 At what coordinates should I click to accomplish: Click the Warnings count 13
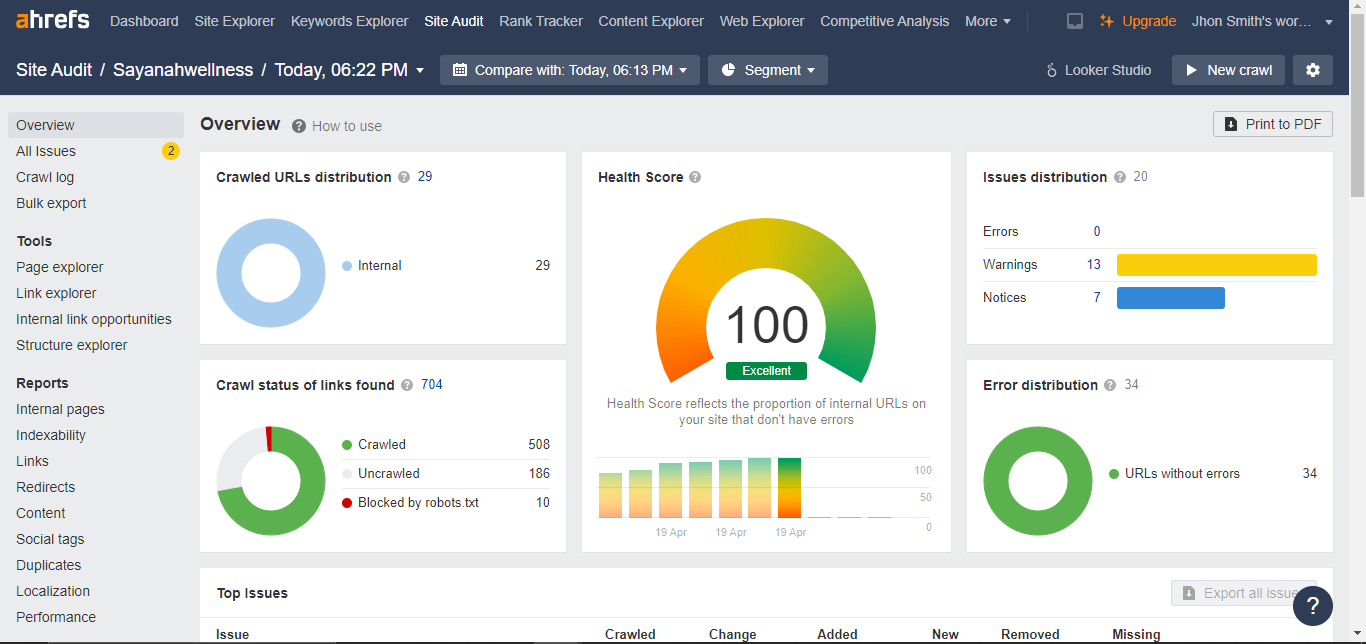click(1094, 265)
